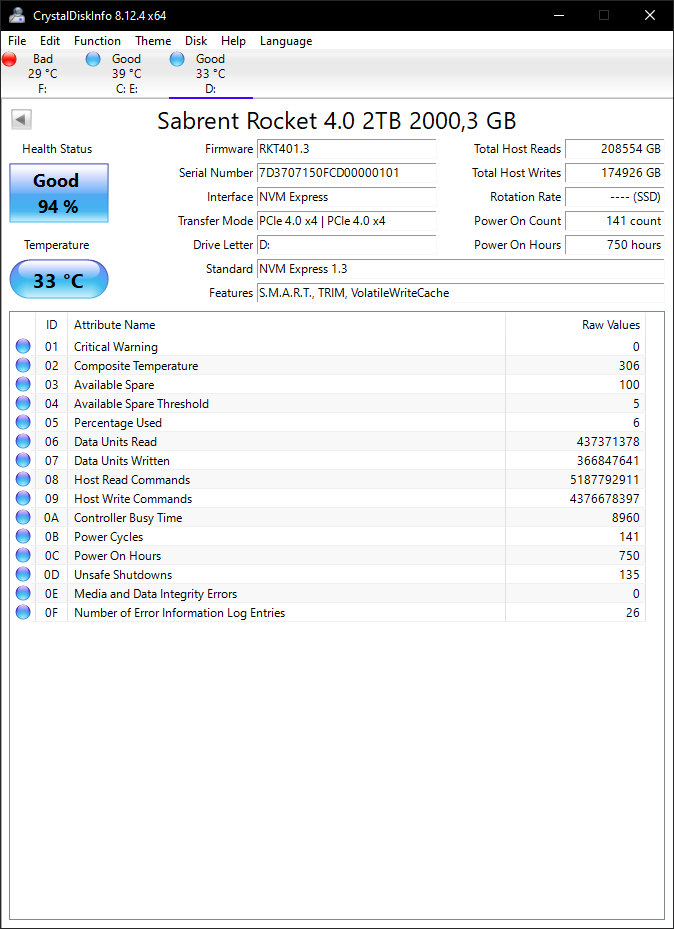Click the 33 °C temperature button
Image resolution: width=674 pixels, height=929 pixels.
tap(59, 280)
